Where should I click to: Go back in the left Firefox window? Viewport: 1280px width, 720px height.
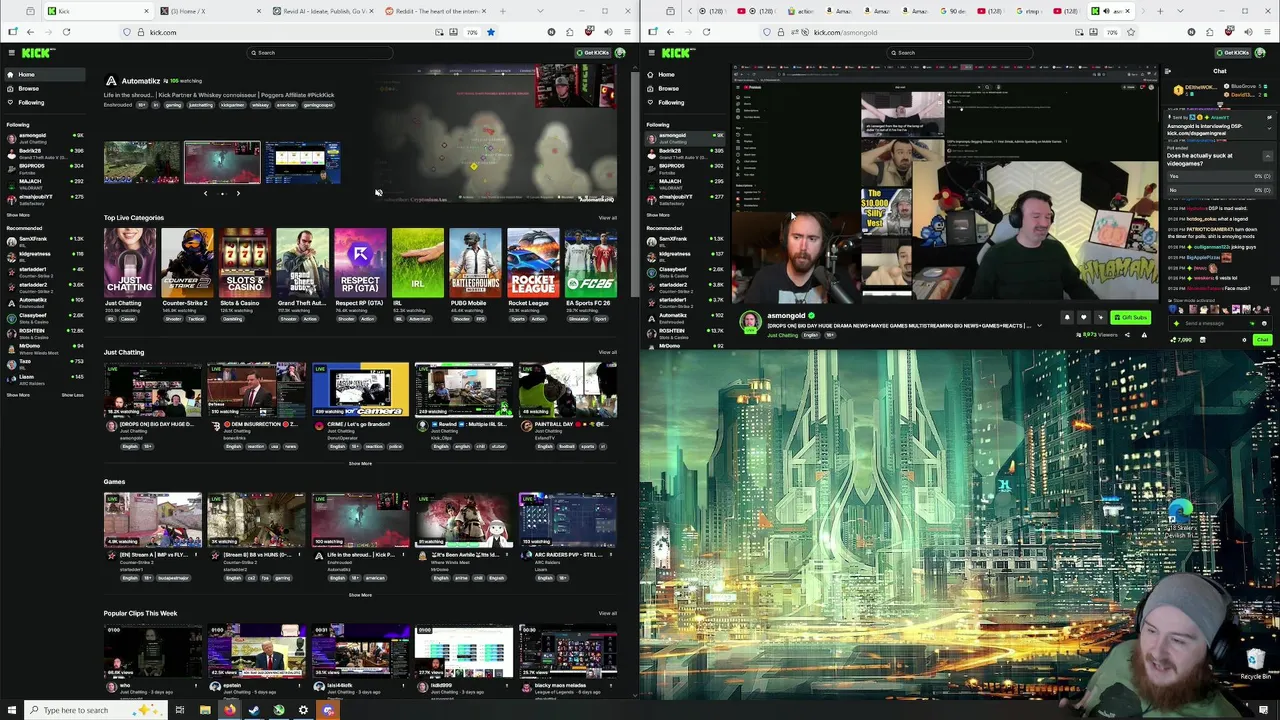[x=30, y=32]
